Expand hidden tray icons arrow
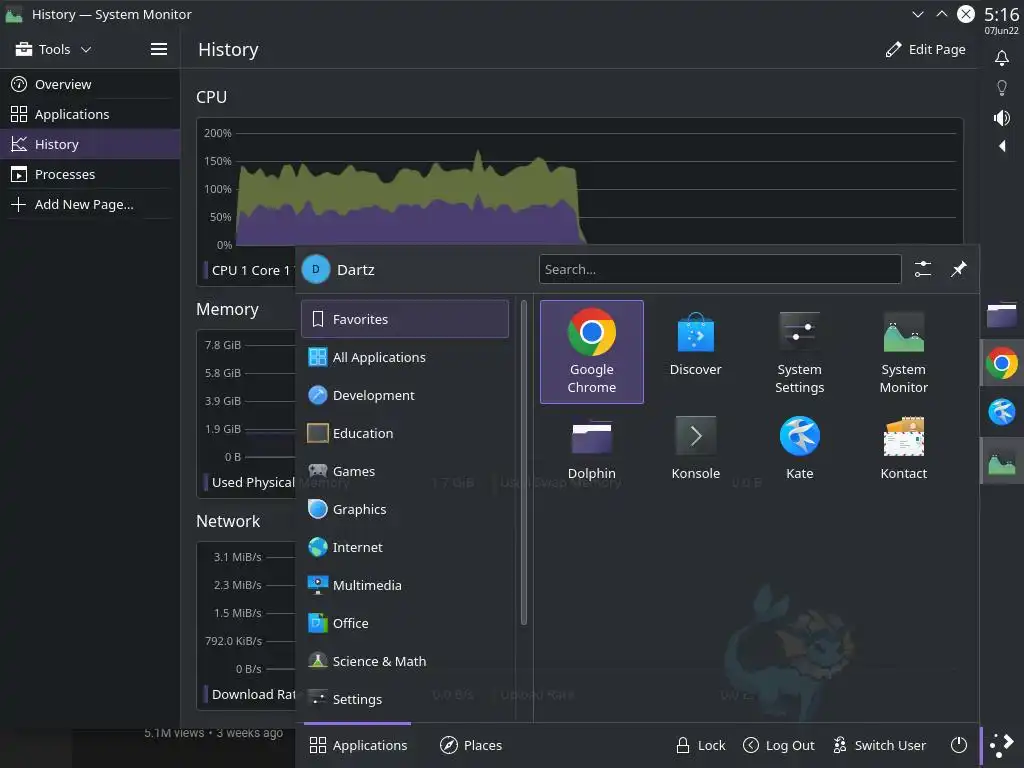The width and height of the screenshot is (1024, 768). point(1002,146)
